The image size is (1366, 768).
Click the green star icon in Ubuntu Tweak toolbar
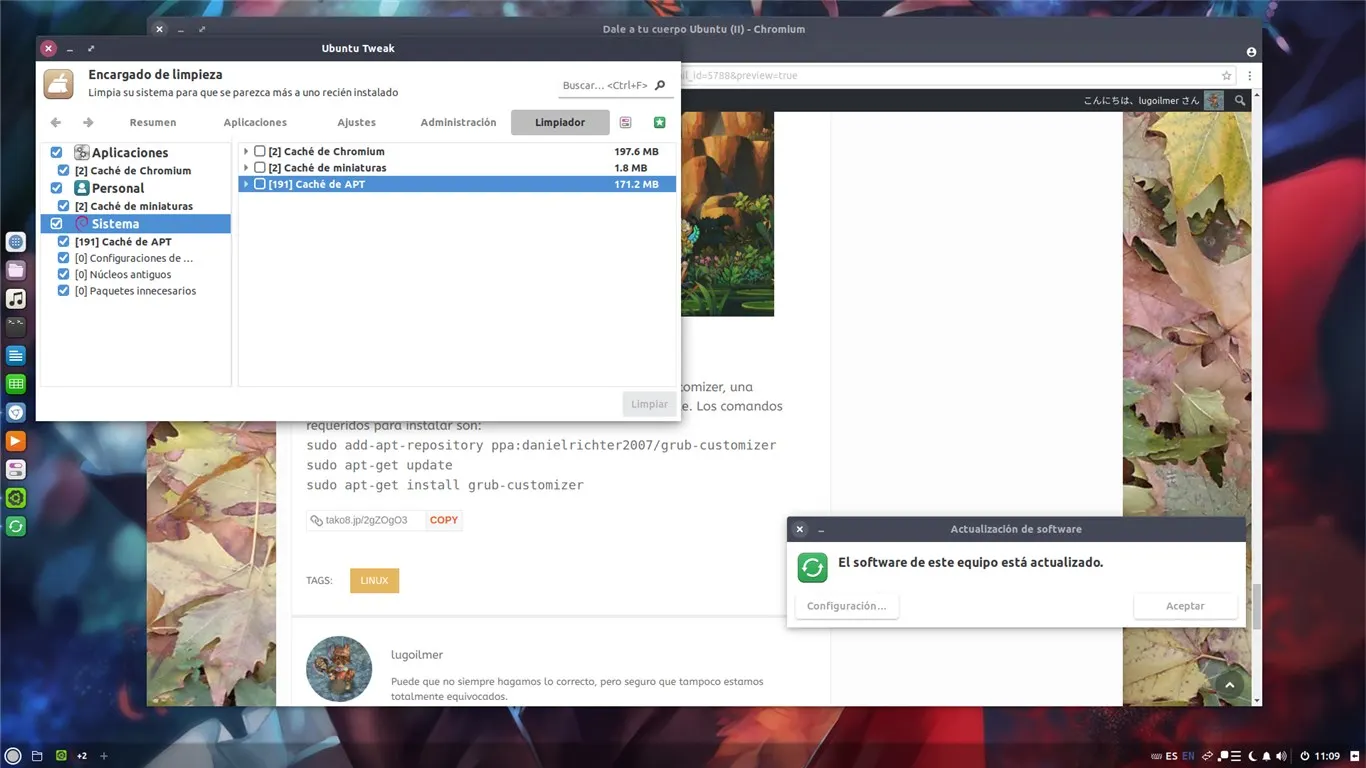[x=658, y=121]
